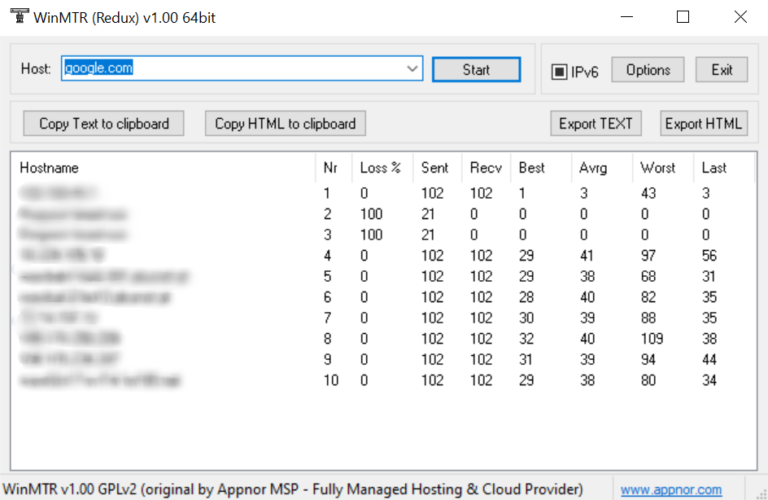
Task: Click the Loss % column header
Action: (x=380, y=168)
